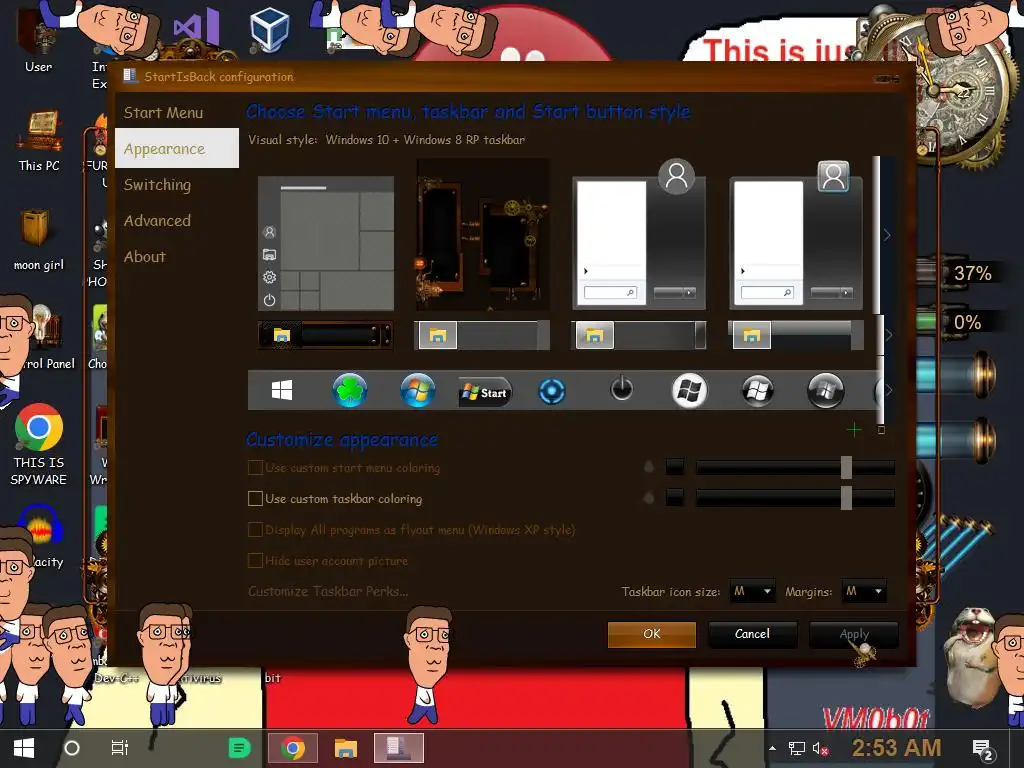The height and width of the screenshot is (768, 1024).
Task: Open the Windows Start button on taskbar
Action: 24,748
